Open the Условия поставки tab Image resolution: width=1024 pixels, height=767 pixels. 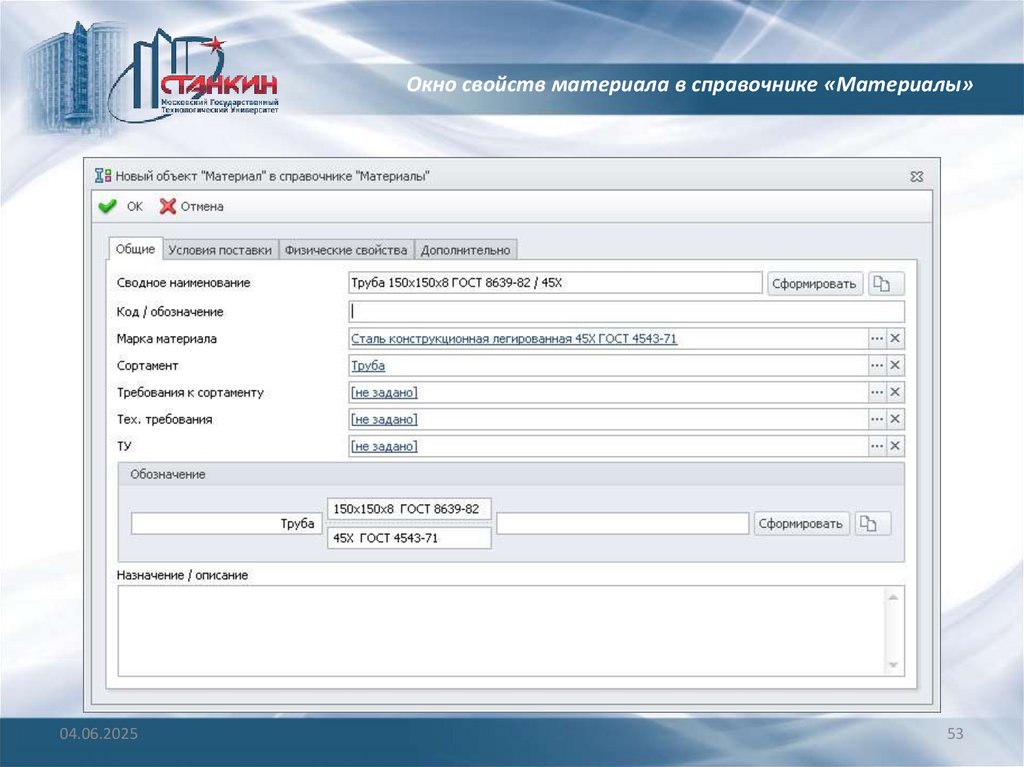[220, 250]
